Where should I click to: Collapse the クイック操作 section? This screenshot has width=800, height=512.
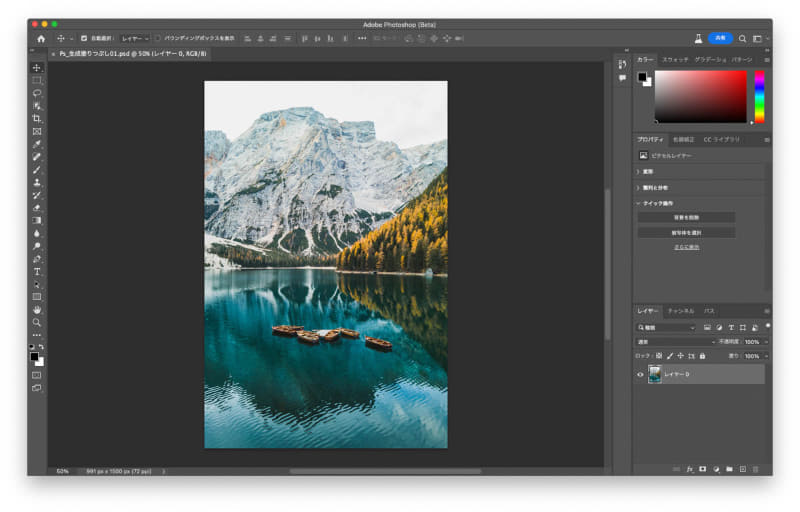click(639, 203)
